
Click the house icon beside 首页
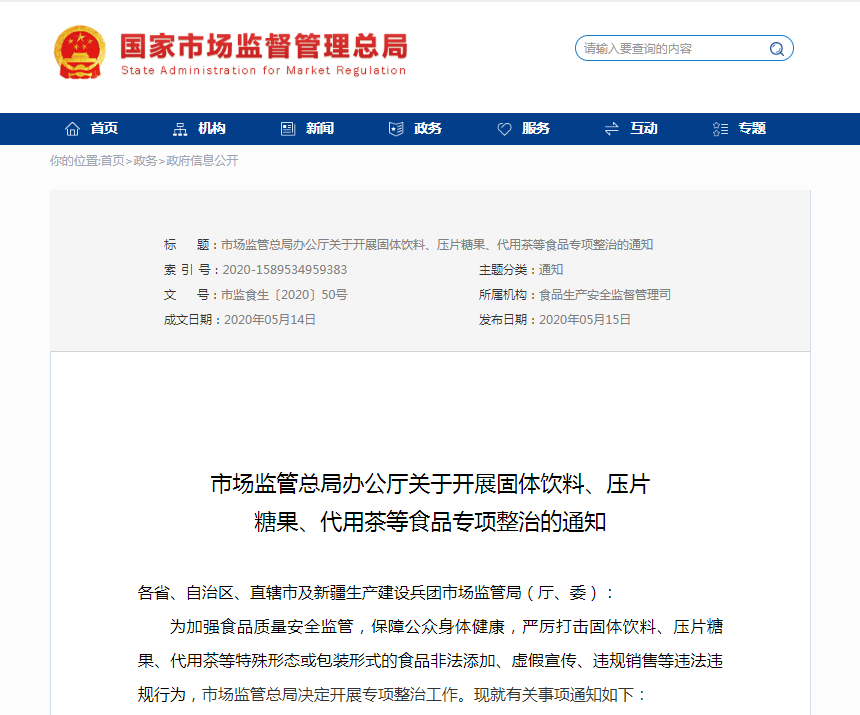click(72, 129)
